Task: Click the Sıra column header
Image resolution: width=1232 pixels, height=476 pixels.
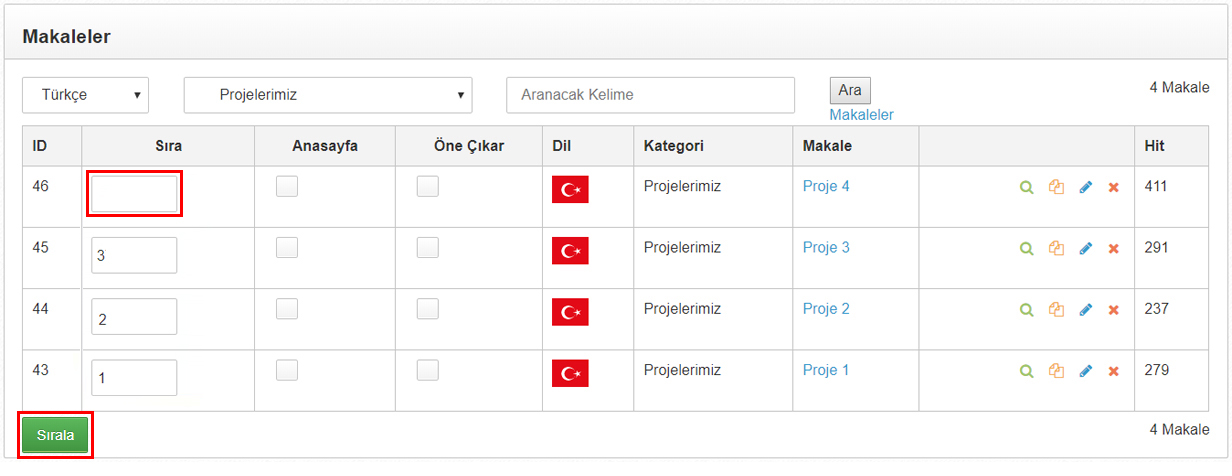Action: point(168,146)
